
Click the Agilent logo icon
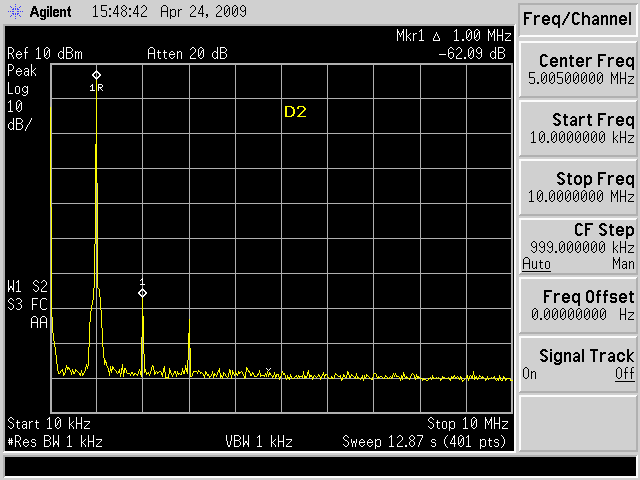point(16,11)
